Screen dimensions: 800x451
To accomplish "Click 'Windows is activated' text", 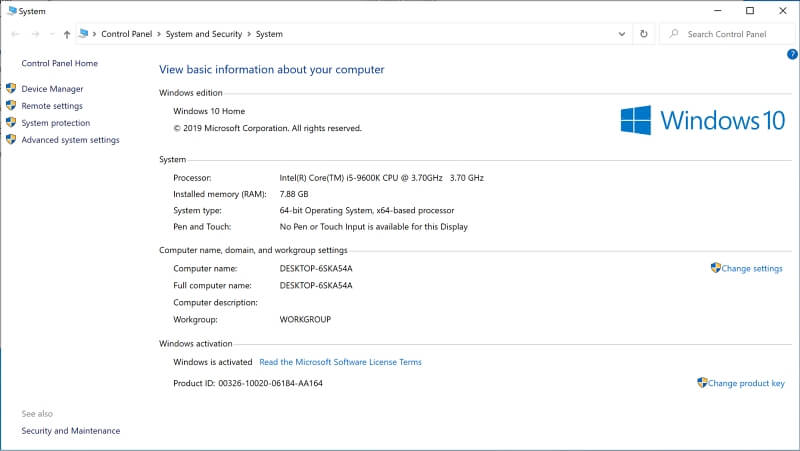I will [x=213, y=362].
